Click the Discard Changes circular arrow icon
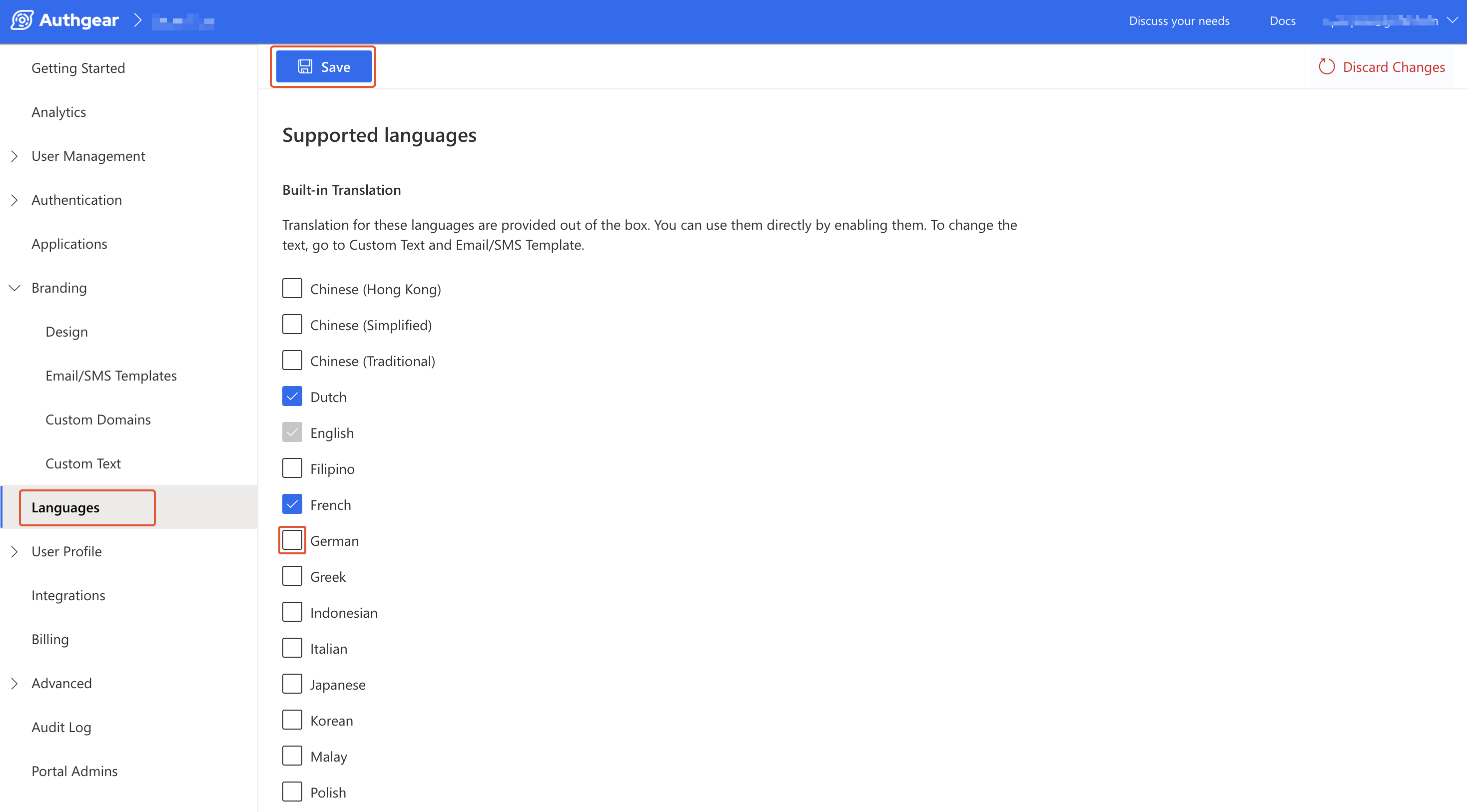1467x812 pixels. pos(1326,67)
